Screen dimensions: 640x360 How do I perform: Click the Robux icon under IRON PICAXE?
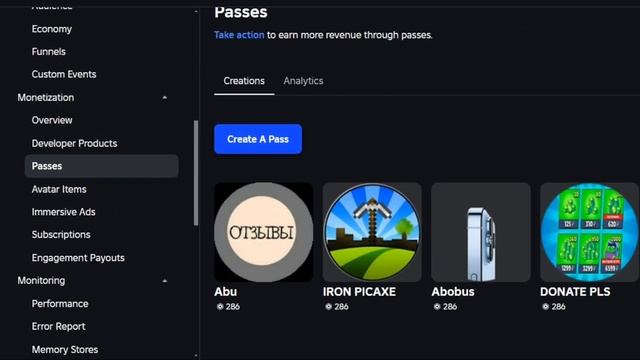point(329,307)
